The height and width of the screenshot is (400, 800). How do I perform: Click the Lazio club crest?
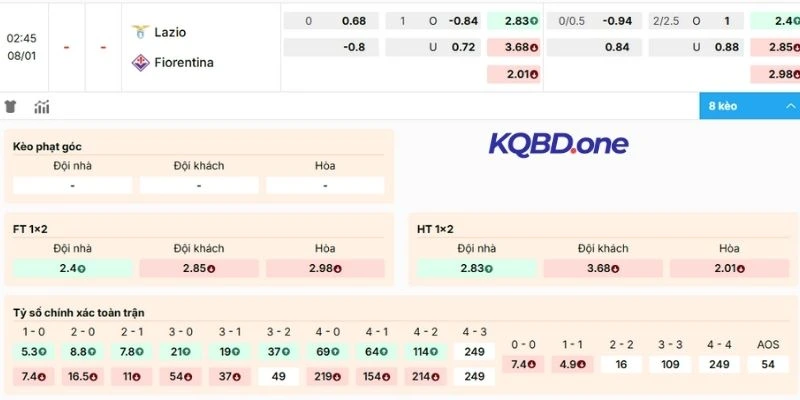click(x=140, y=32)
